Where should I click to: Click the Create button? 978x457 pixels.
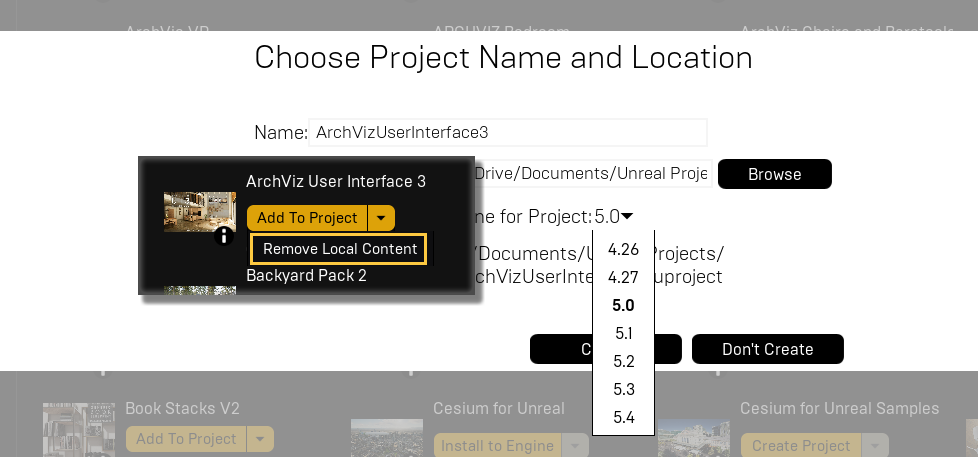coord(561,349)
